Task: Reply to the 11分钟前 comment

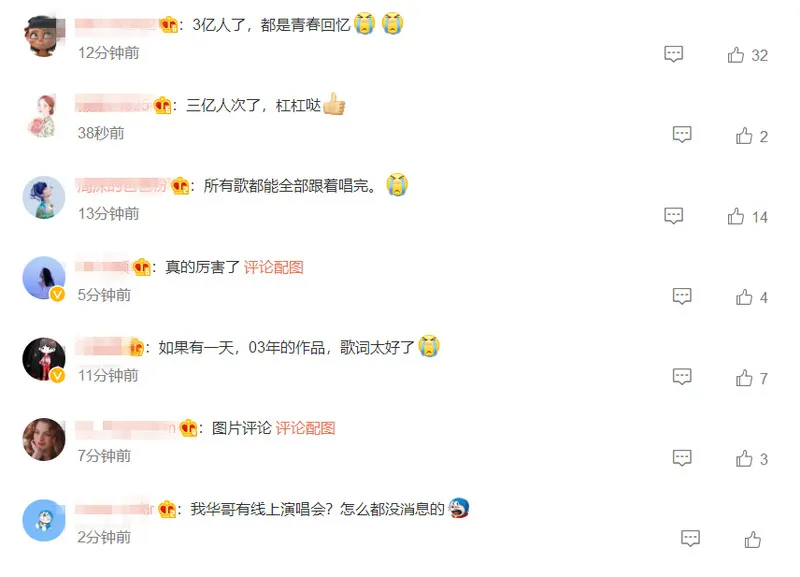Action: tap(682, 377)
